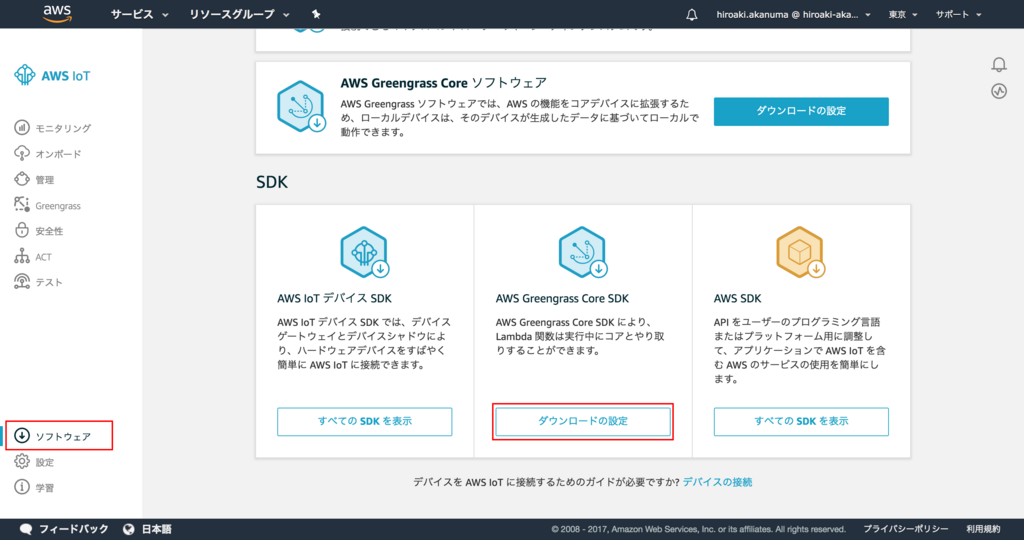Open the header notification bell
1024x540 pixels.
(692, 14)
